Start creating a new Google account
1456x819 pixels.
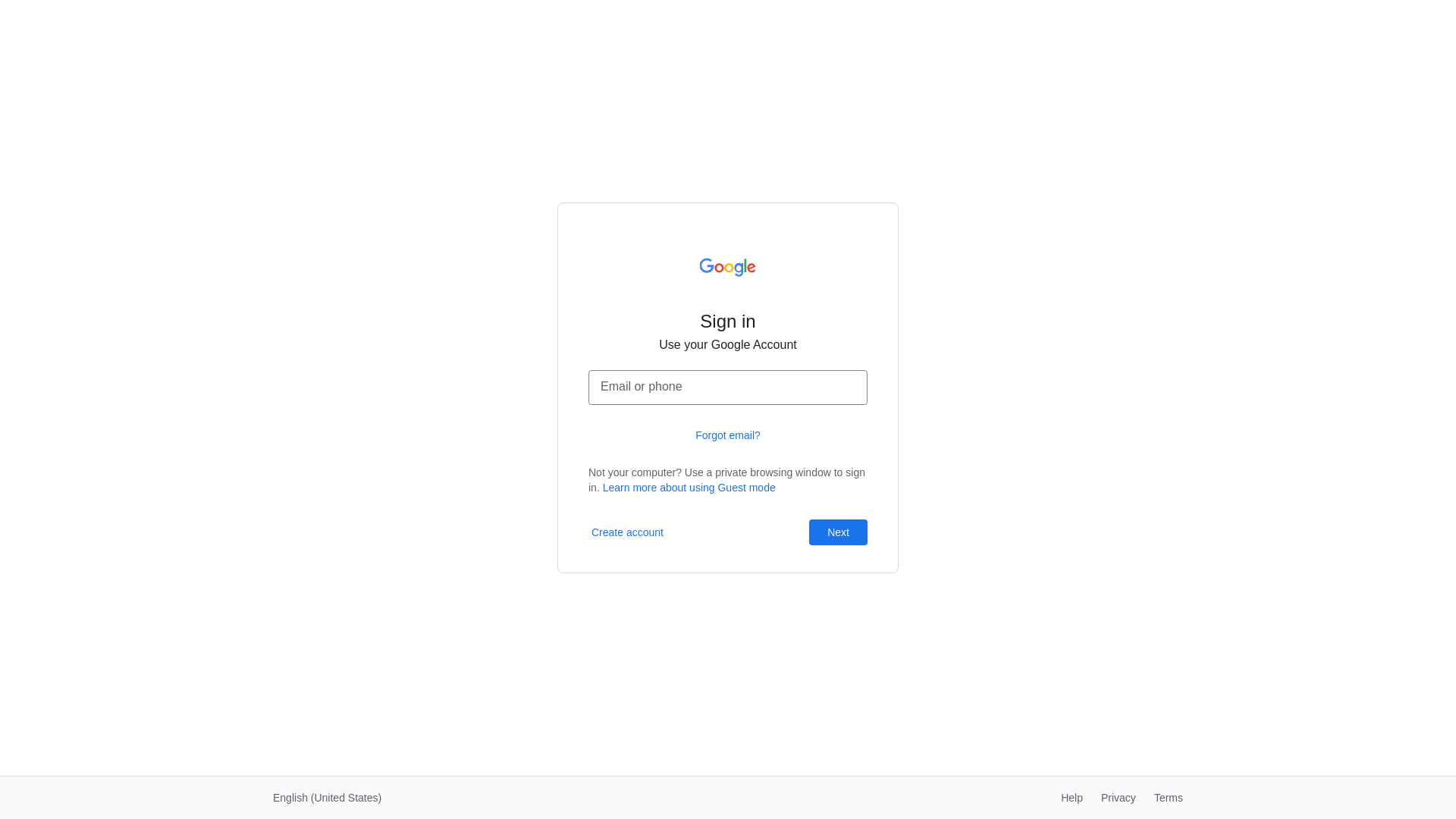(x=627, y=532)
